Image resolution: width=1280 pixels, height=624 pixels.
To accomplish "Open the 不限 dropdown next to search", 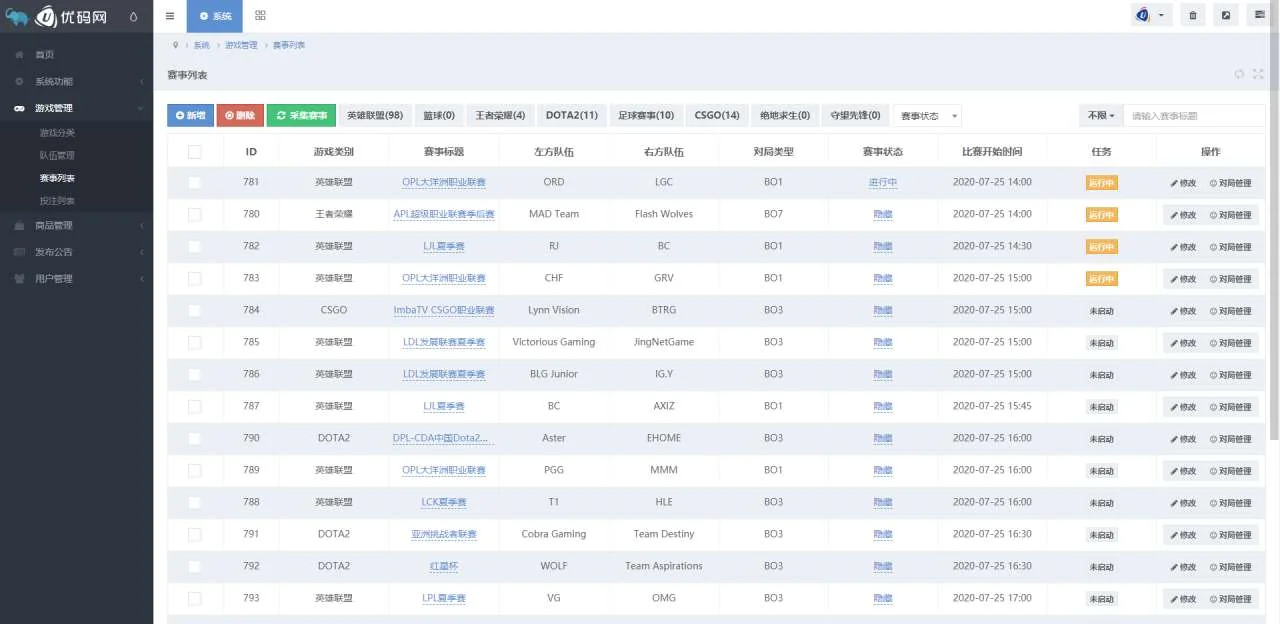I will pos(1100,116).
